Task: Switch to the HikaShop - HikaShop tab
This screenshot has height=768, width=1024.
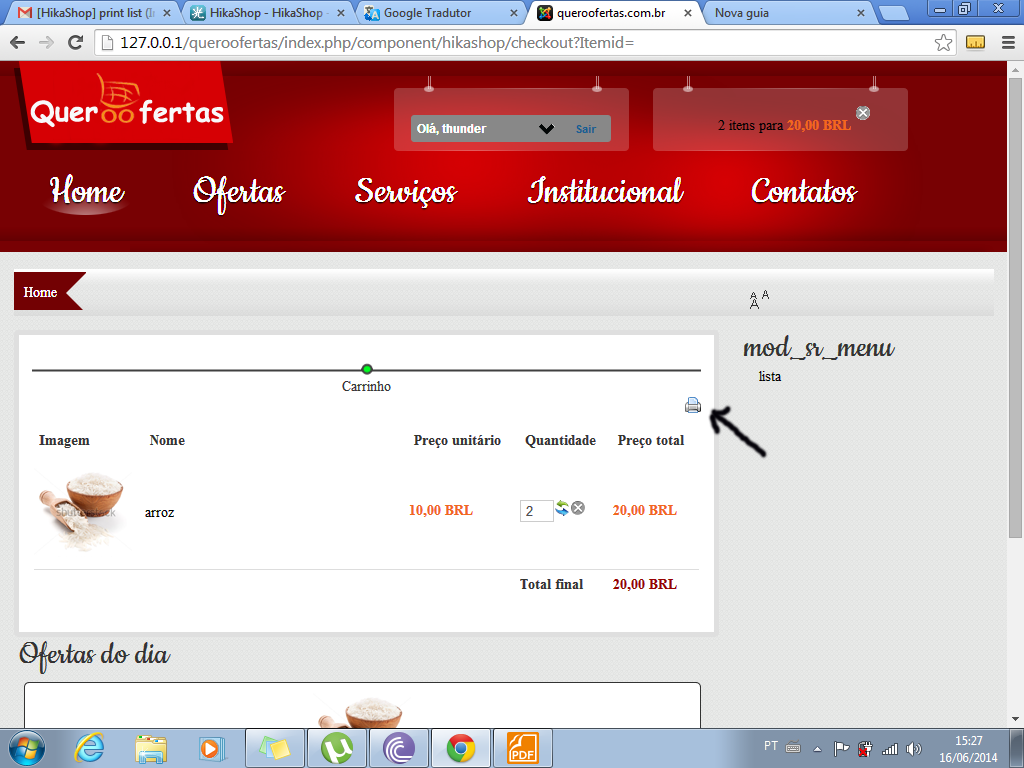Action: [x=268, y=13]
